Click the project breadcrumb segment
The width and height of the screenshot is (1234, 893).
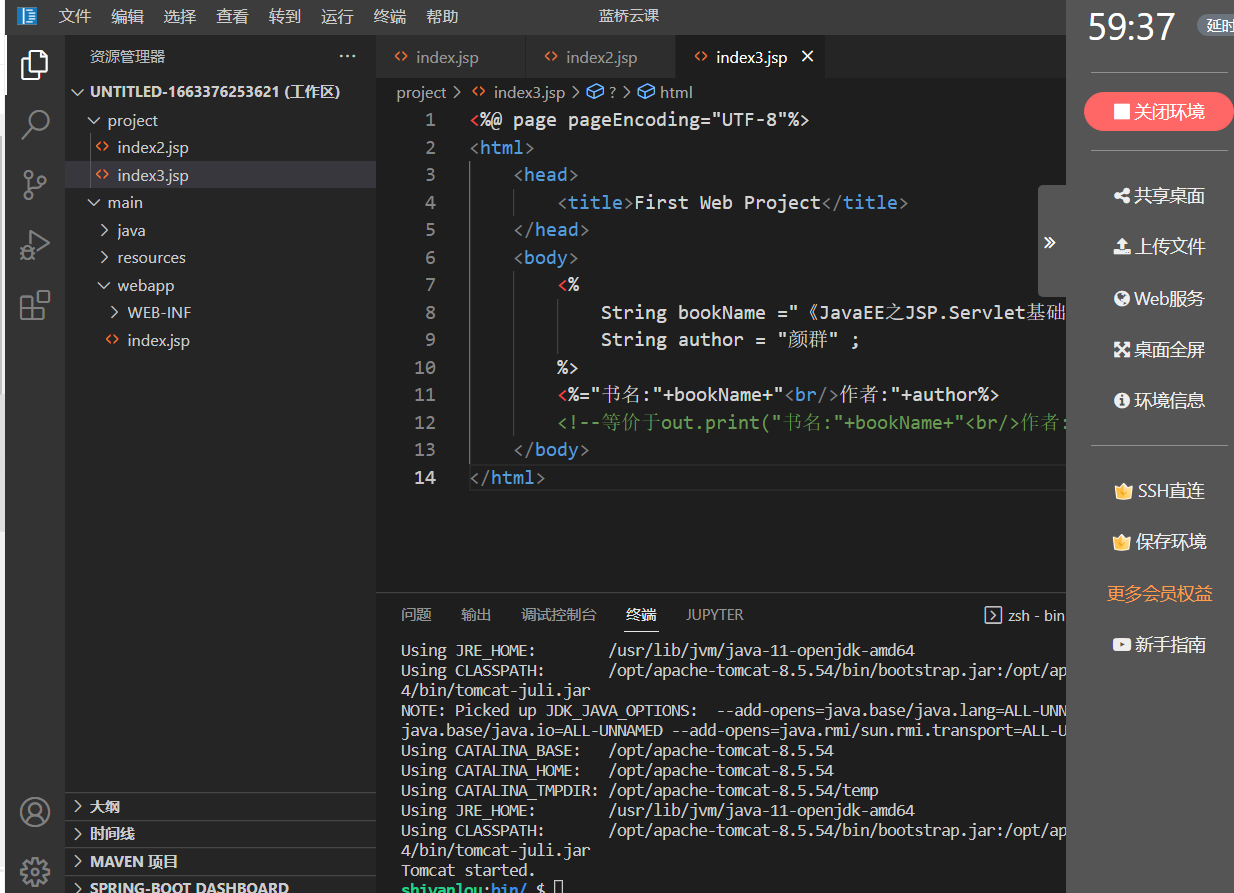(x=421, y=92)
